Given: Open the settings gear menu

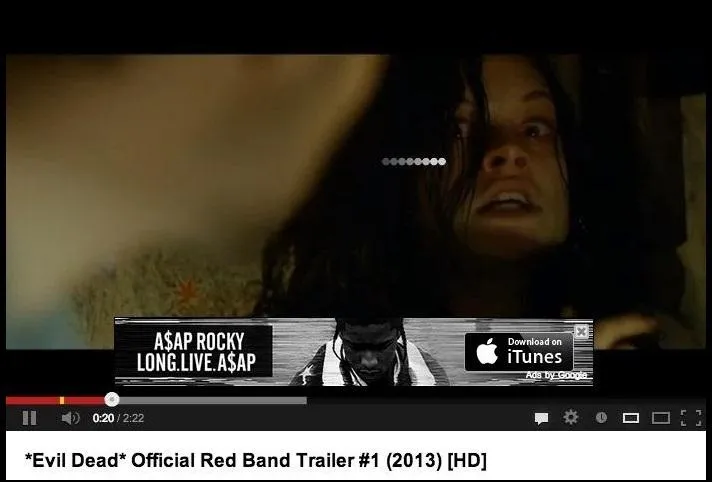Looking at the screenshot, I should click(x=571, y=417).
